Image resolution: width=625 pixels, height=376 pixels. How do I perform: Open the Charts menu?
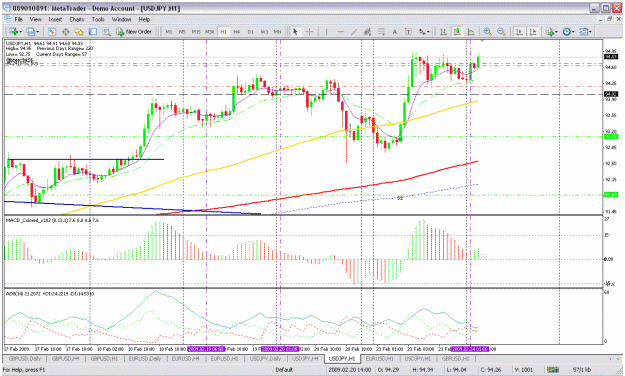[x=77, y=19]
